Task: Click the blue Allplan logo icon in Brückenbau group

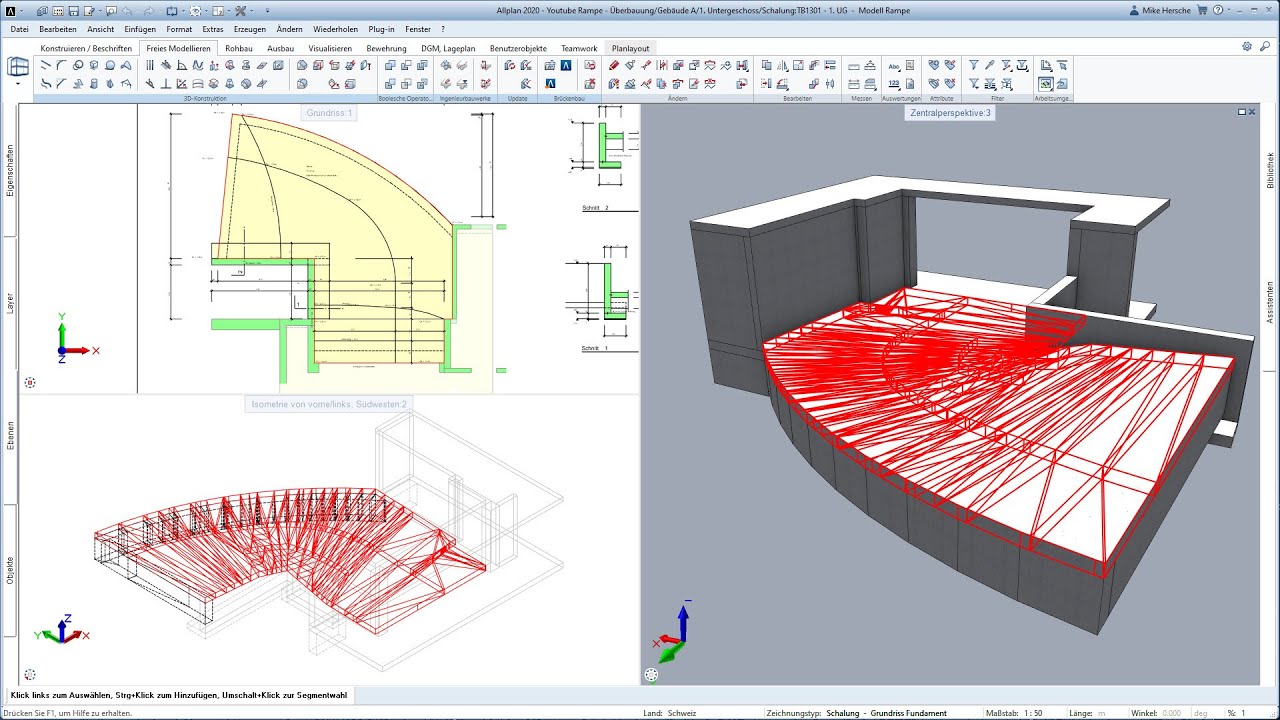Action: (x=566, y=65)
